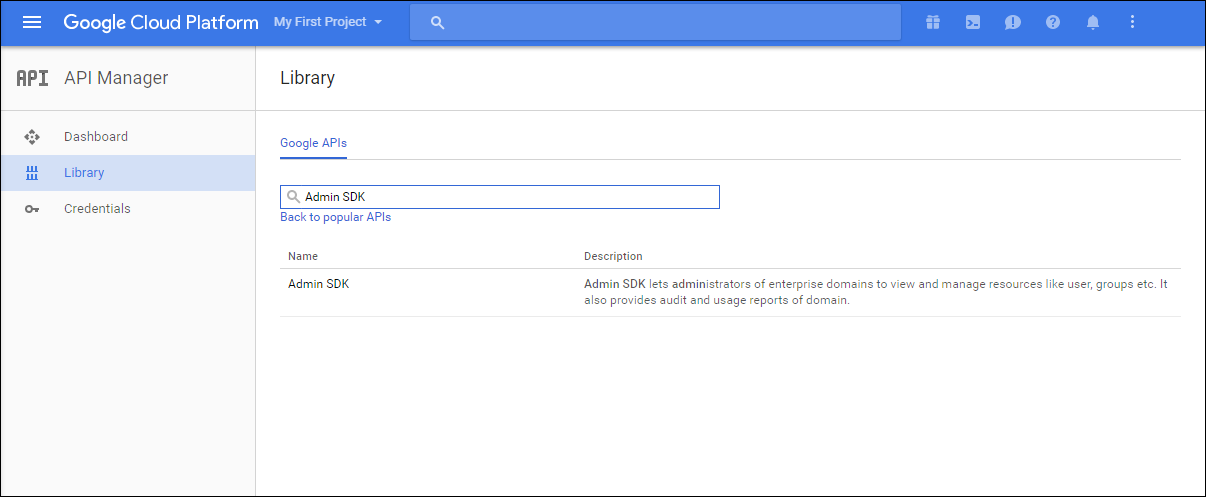Click the gift free trial icon

[x=933, y=22]
